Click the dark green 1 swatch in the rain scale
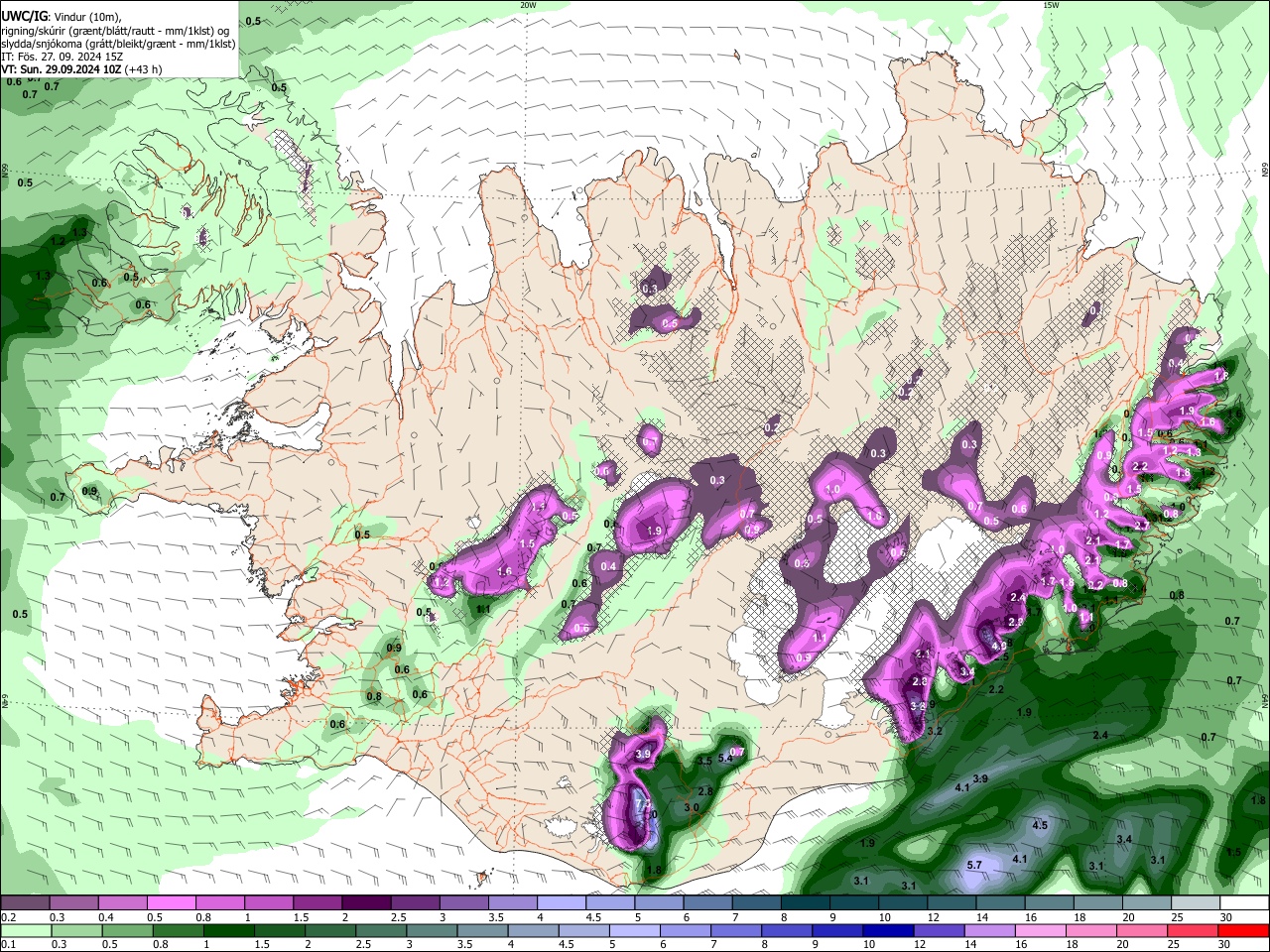Screen dimensions: 1270x952 [228, 930]
